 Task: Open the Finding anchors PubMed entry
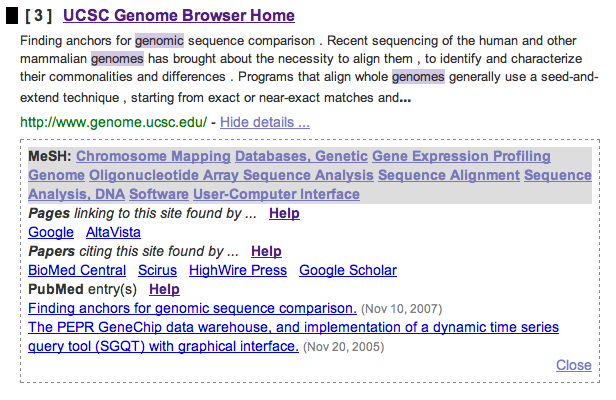click(x=192, y=308)
